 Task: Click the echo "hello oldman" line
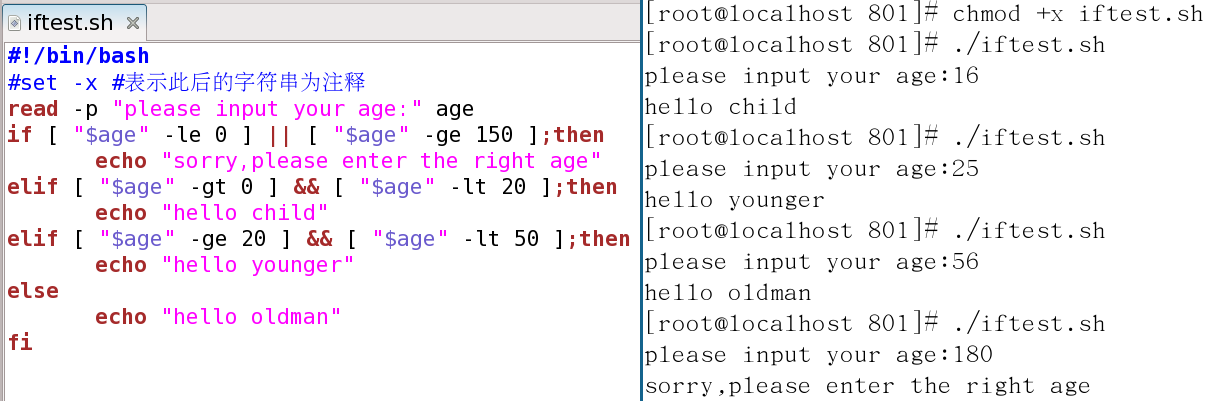point(218,316)
